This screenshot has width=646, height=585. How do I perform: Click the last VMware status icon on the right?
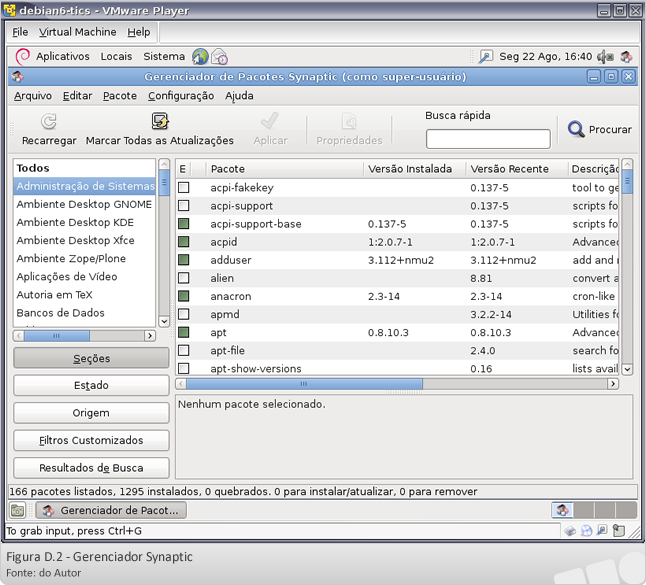(618, 531)
